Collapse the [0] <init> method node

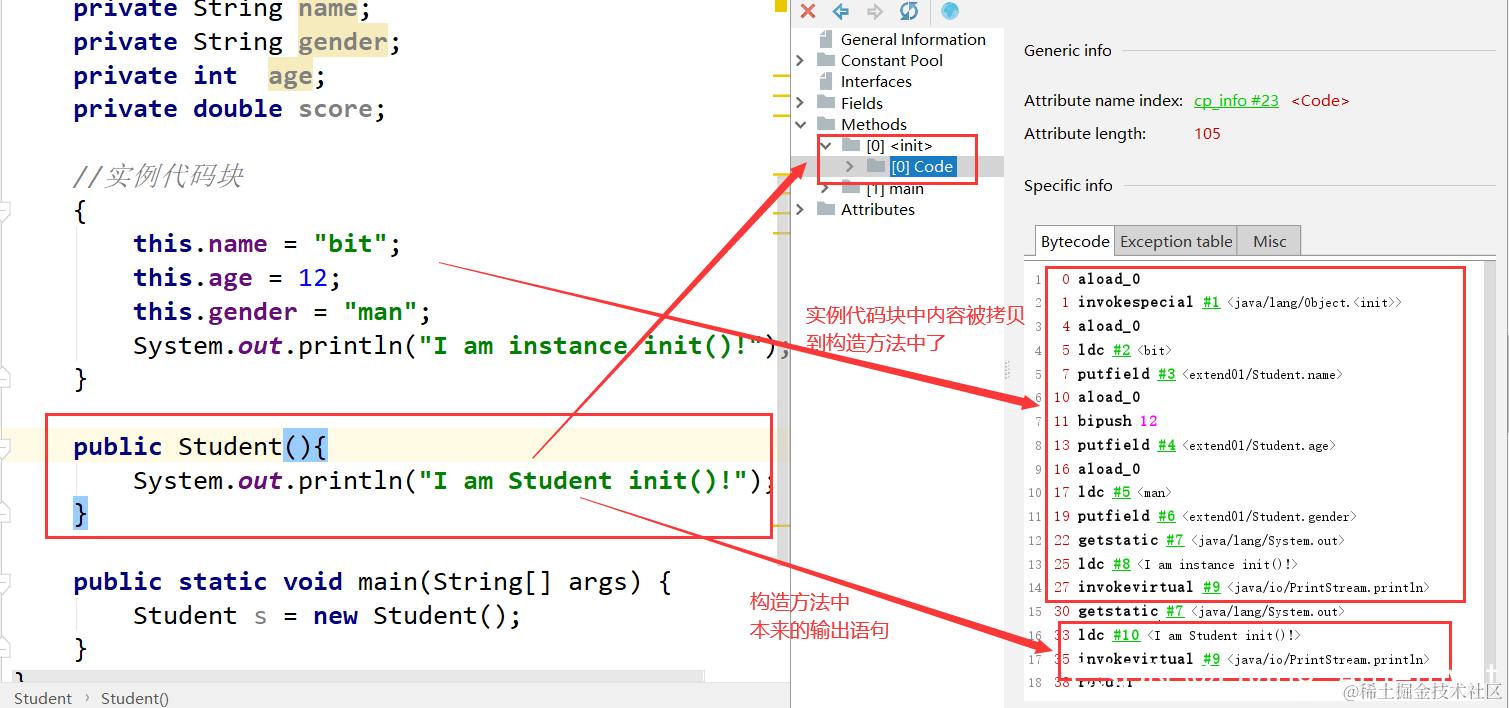coord(825,145)
